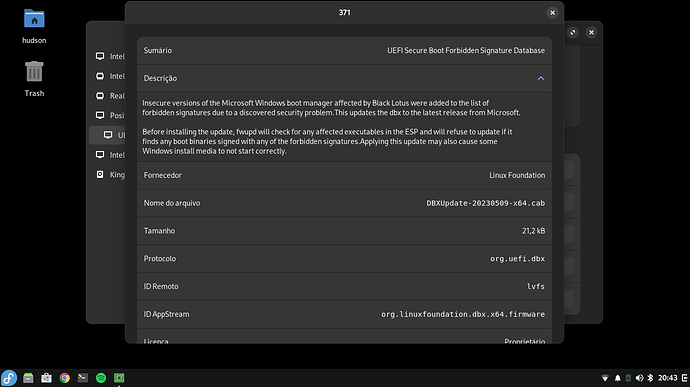The image size is (690, 387).
Task: Open the notifications bell in the tray
Action: tap(617, 378)
